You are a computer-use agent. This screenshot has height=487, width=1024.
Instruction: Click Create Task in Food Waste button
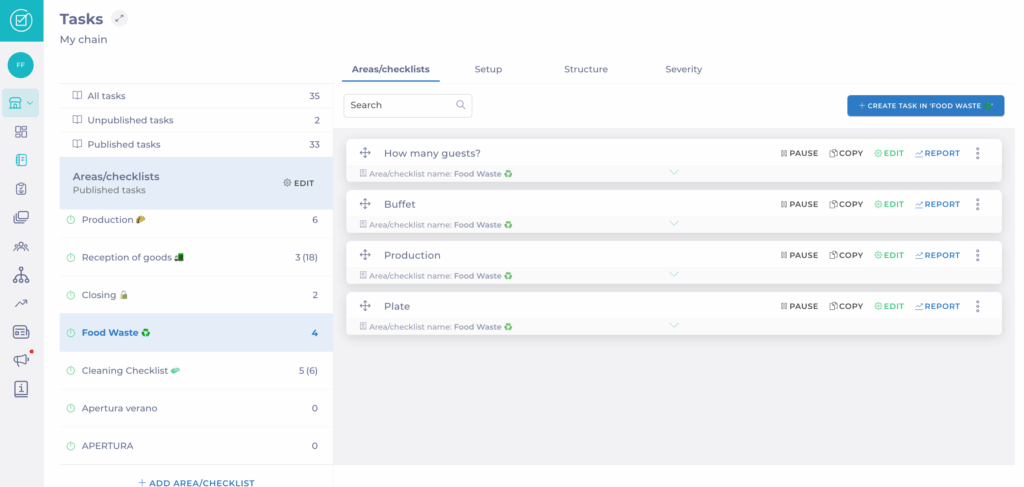pos(925,105)
